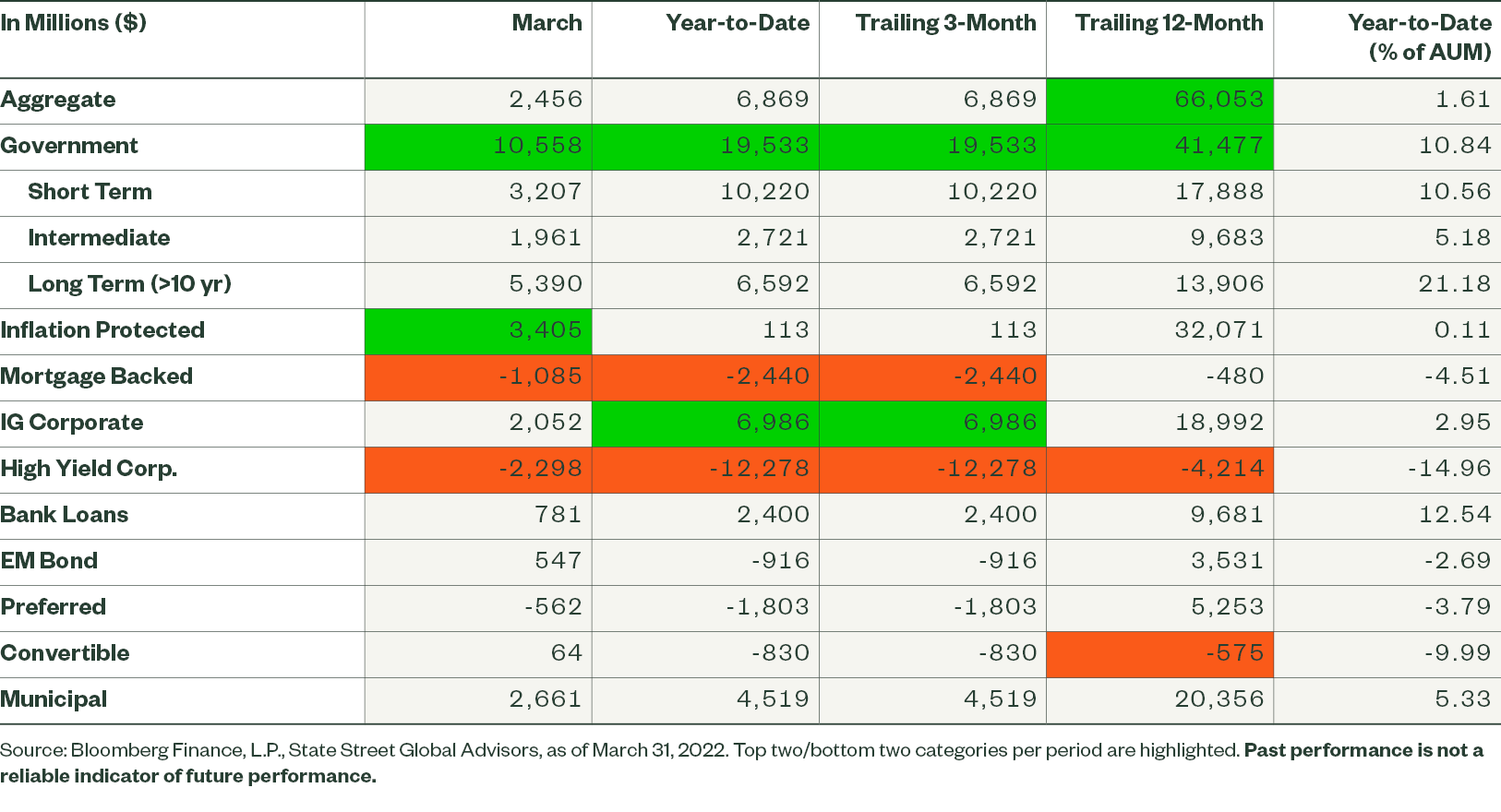Select the Bank Loans row label
The height and width of the screenshot is (812, 1501).
[x=65, y=515]
